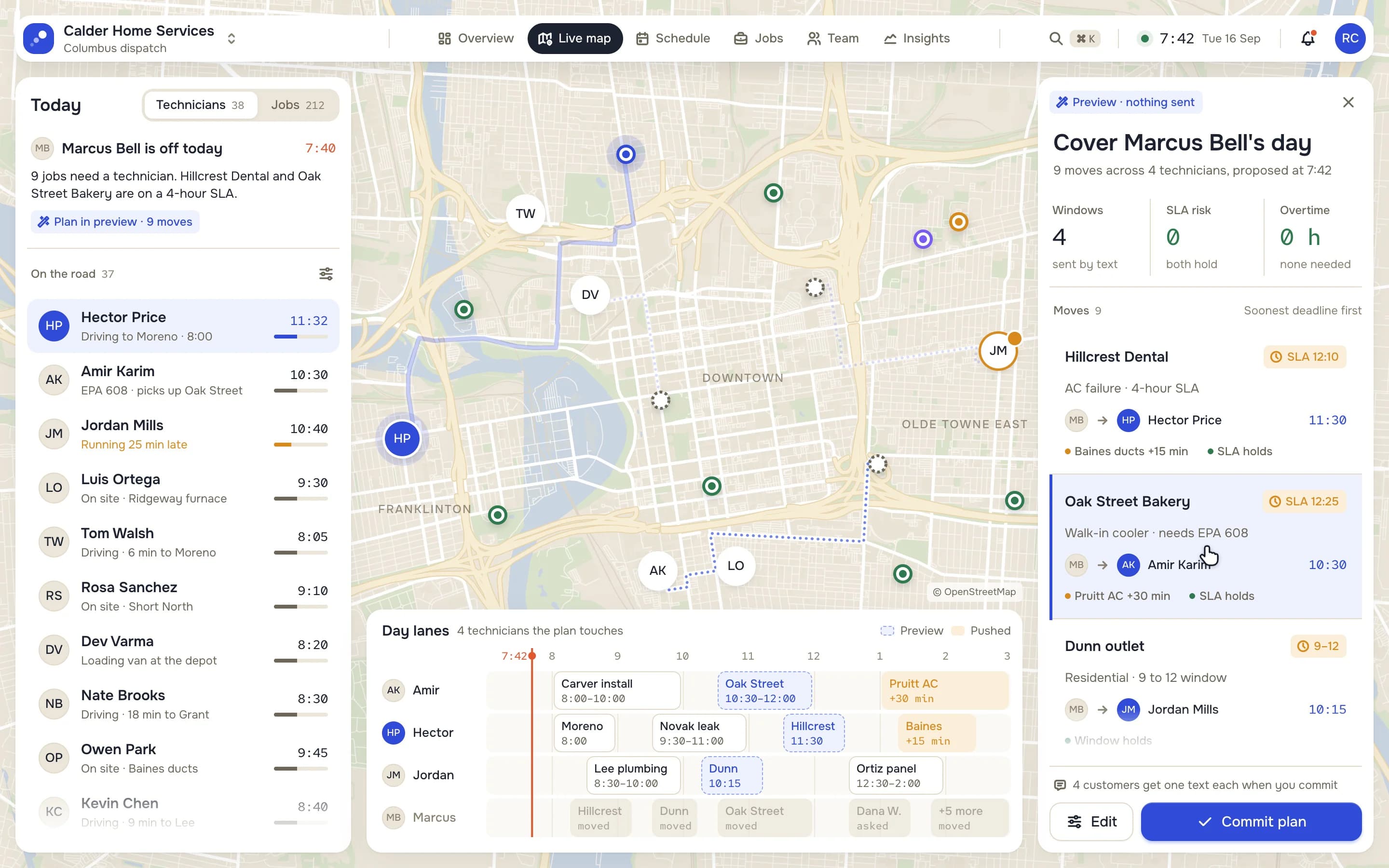Click the search magnifier icon
Image resolution: width=1389 pixels, height=868 pixels.
[x=1055, y=39]
